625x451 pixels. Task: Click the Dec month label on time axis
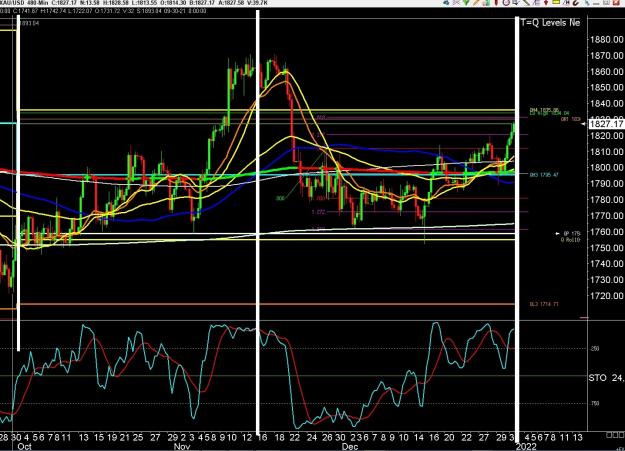point(350,447)
